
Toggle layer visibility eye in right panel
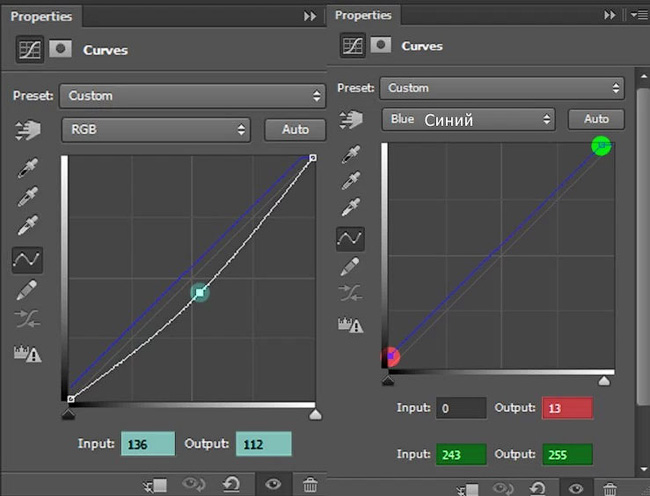(x=576, y=488)
